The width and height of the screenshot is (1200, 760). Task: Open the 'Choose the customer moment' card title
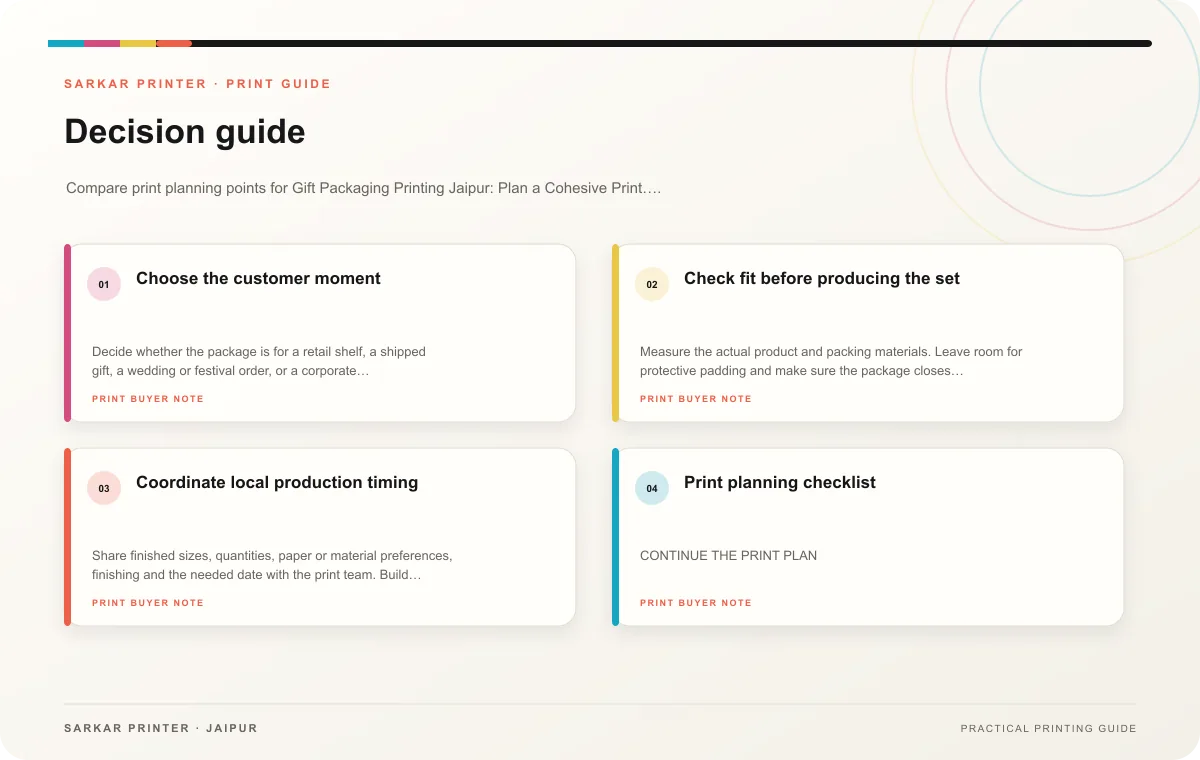coord(258,279)
